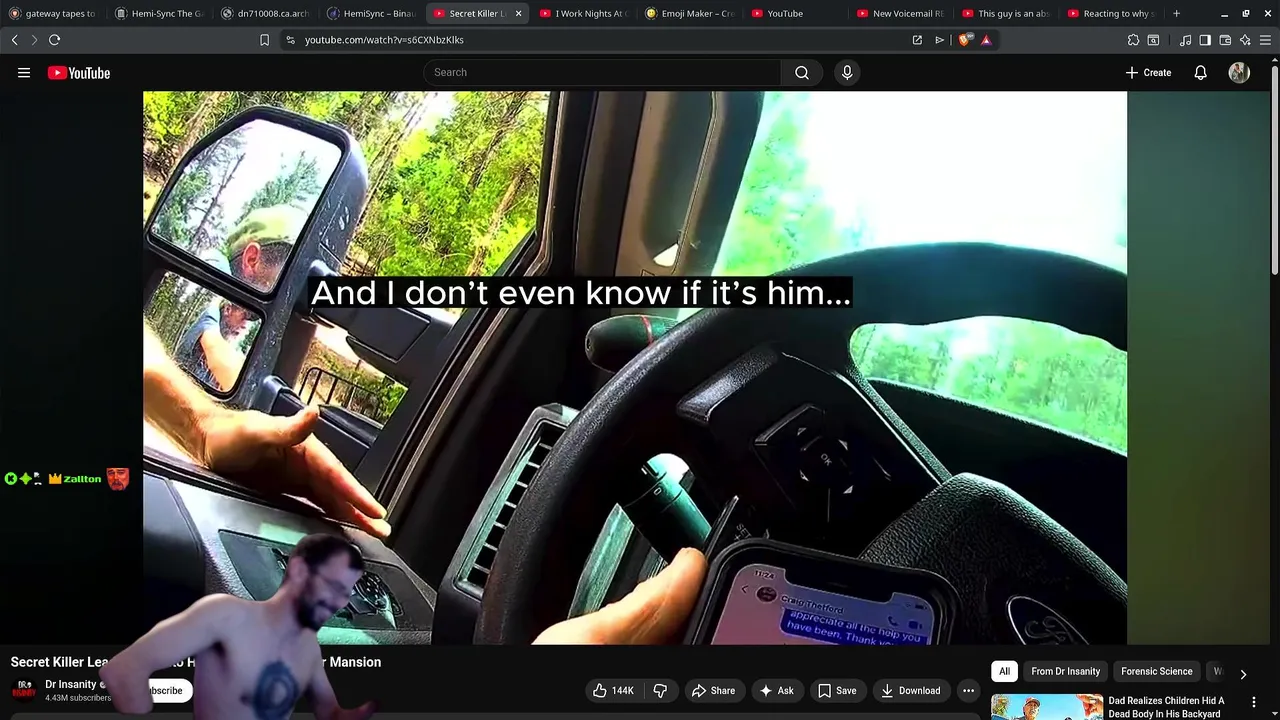Screen dimensions: 1280x720
Task: Click the search magnifier button
Action: click(x=802, y=72)
